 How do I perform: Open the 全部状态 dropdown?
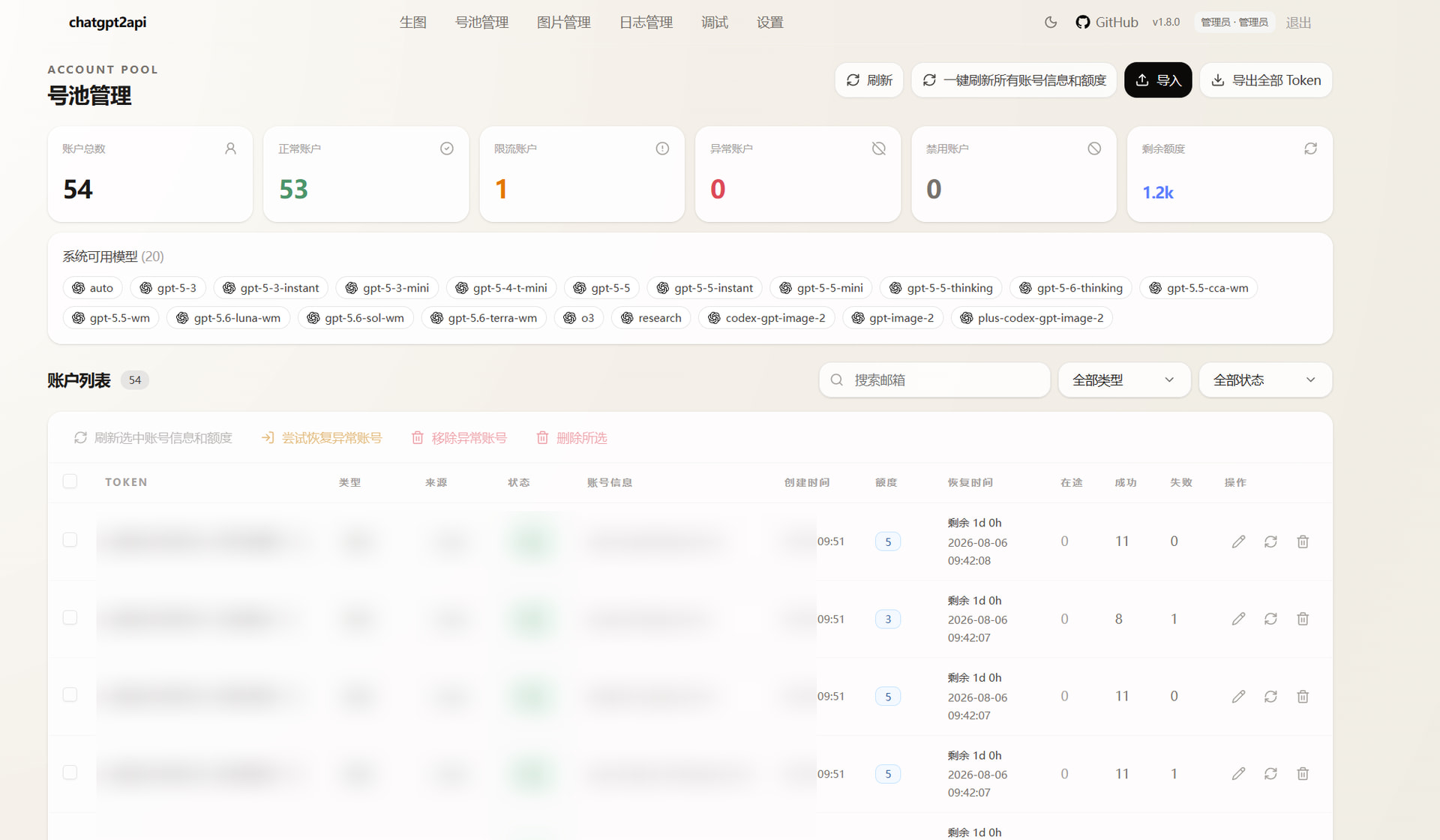[1265, 380]
